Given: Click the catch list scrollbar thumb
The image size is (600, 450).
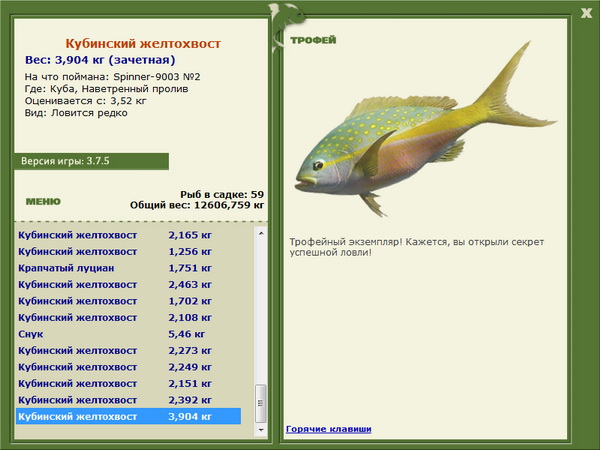Looking at the screenshot, I should point(262,396).
